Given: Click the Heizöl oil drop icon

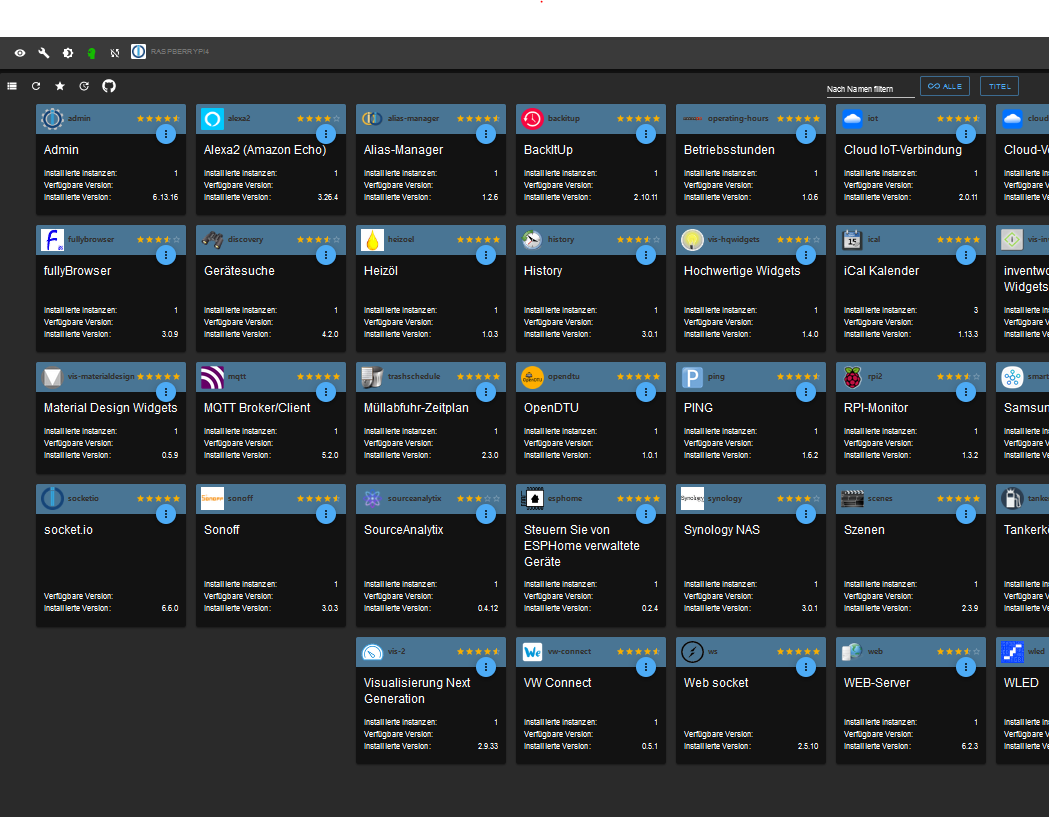Looking at the screenshot, I should coord(373,240).
